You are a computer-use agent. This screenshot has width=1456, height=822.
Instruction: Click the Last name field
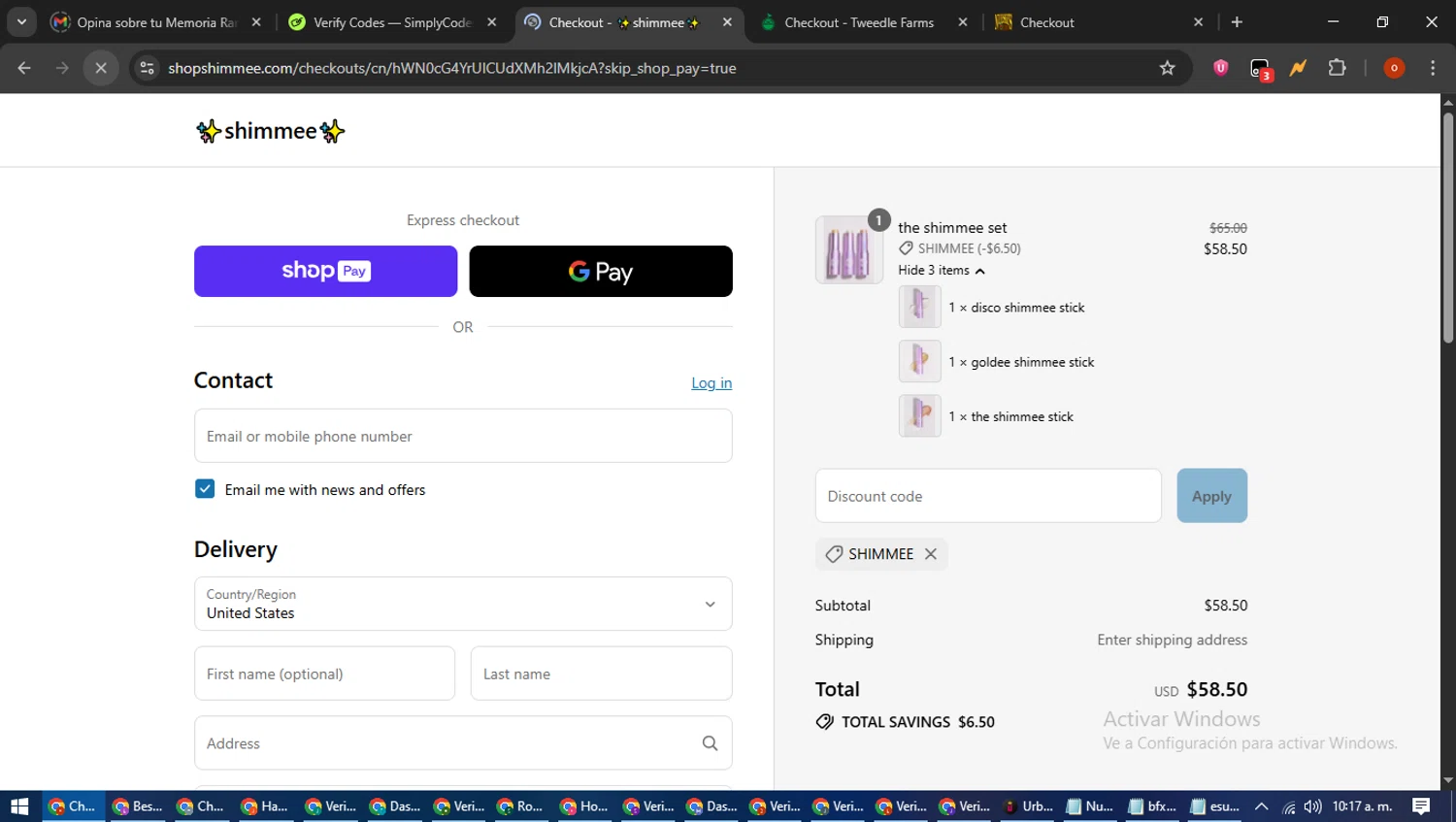coord(601,674)
